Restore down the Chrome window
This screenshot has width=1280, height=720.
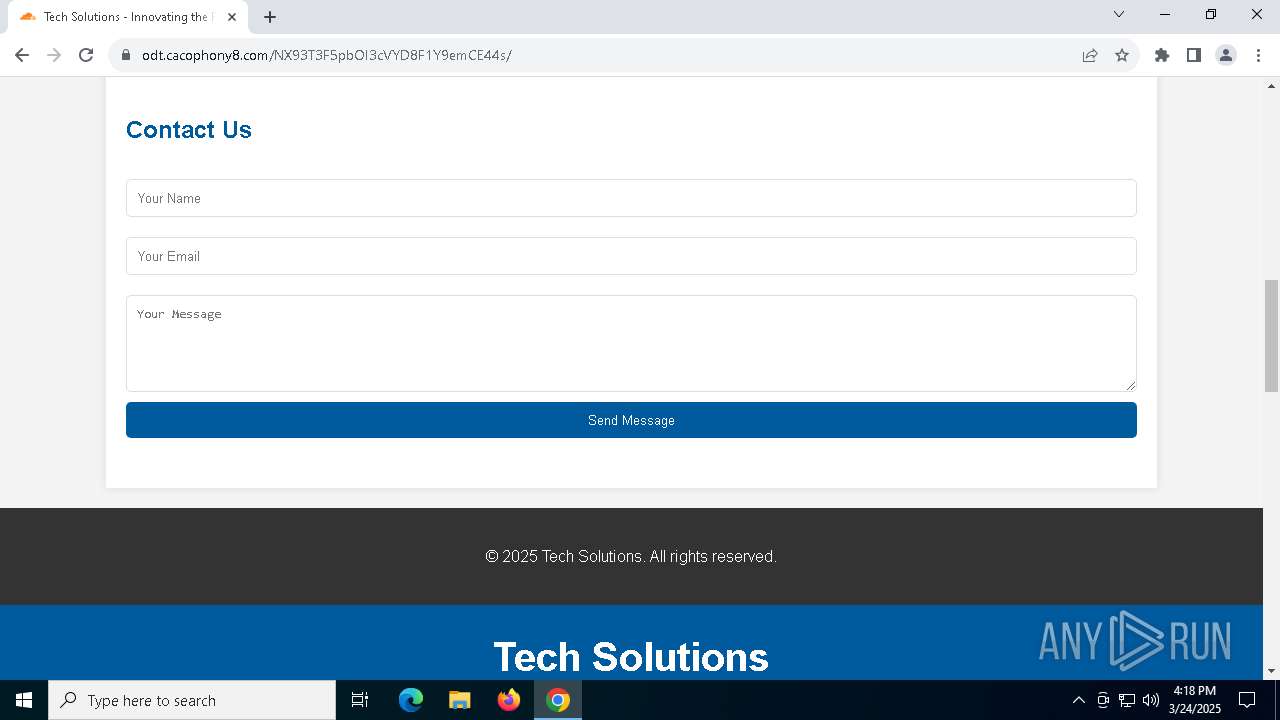click(x=1211, y=14)
